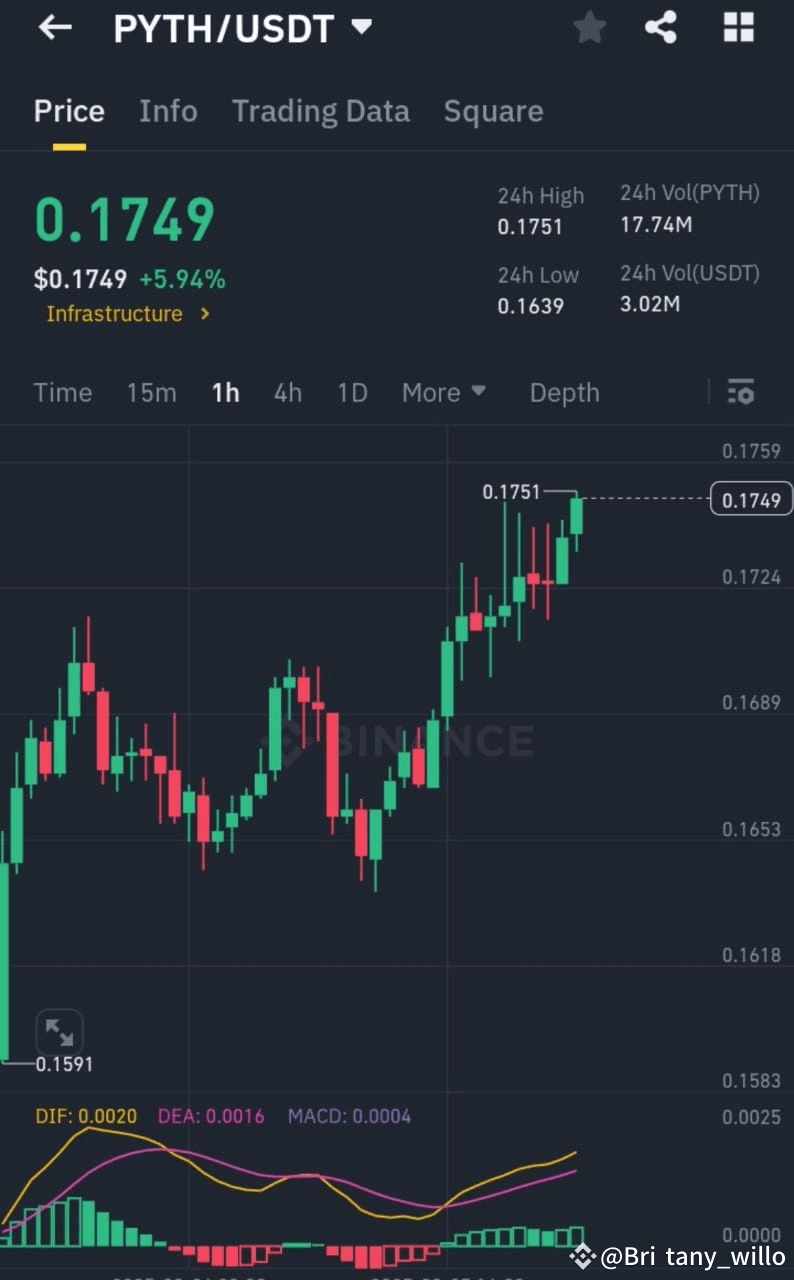The height and width of the screenshot is (1280, 794).
Task: Switch candles to the 1D interval
Action: [x=352, y=392]
